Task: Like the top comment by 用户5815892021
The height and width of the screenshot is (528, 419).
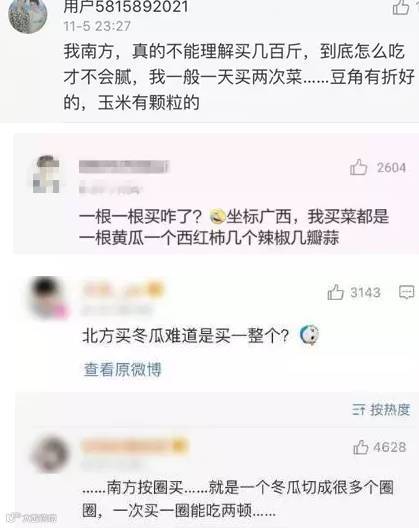Action: pyautogui.click(x=401, y=7)
